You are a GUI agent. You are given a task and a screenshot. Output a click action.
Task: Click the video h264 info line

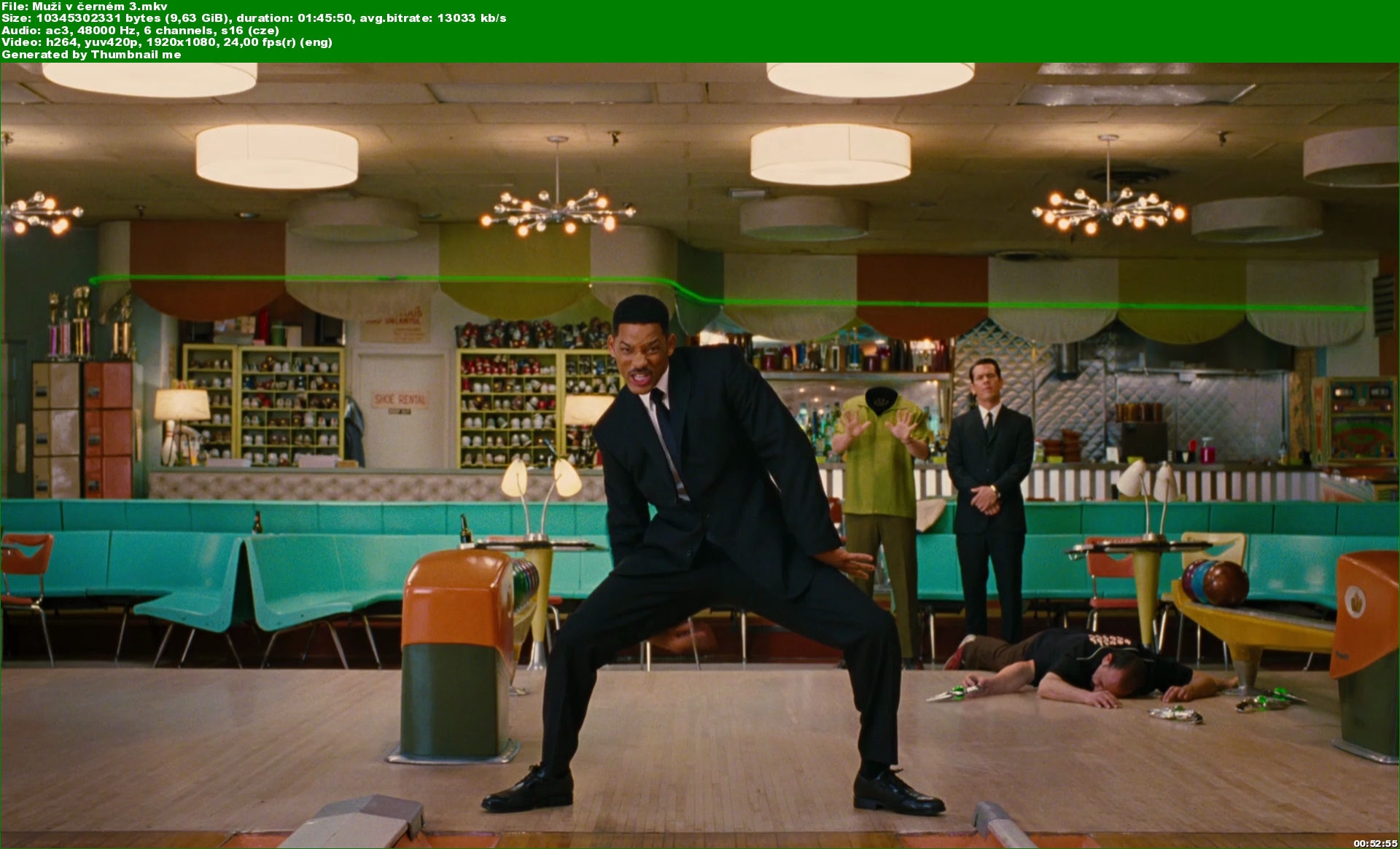(166, 42)
